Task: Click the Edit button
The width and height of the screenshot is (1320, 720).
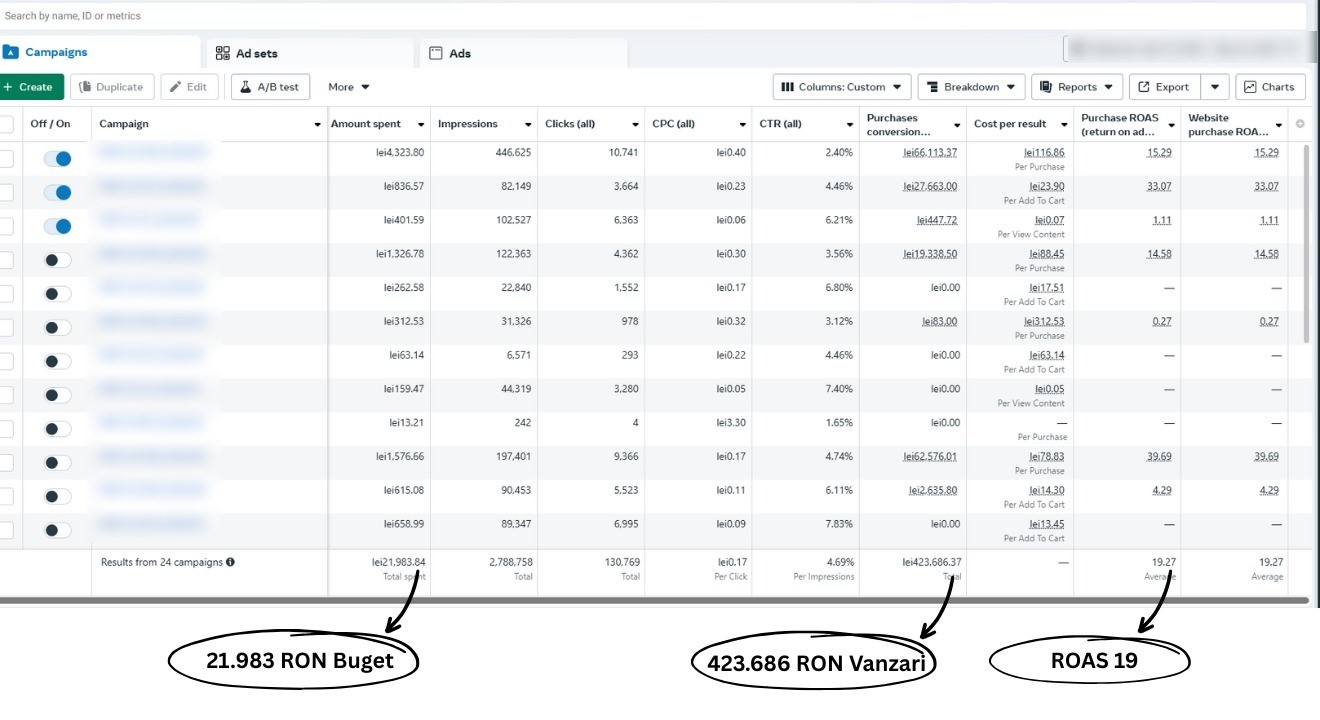Action: click(189, 87)
